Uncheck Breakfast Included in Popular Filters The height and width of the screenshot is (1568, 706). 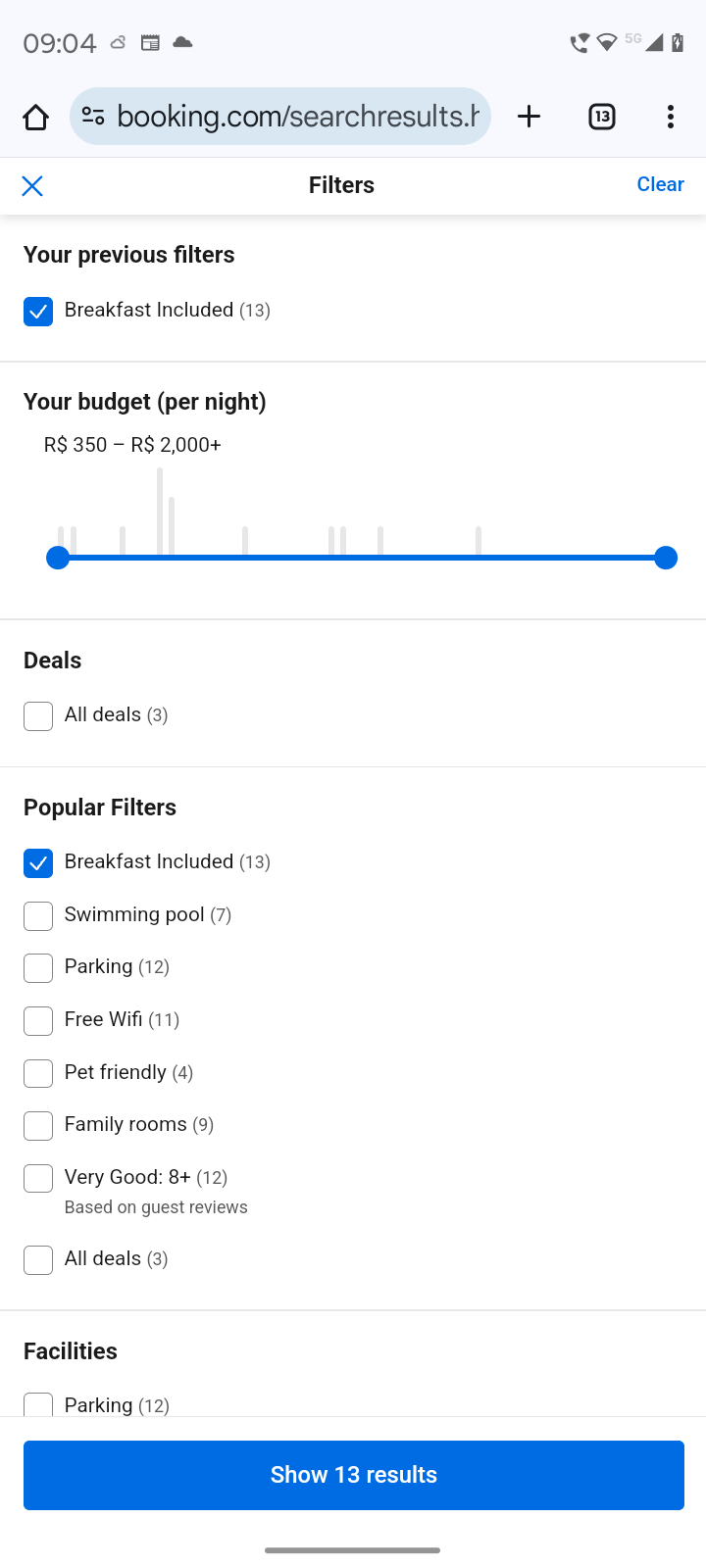[38, 863]
